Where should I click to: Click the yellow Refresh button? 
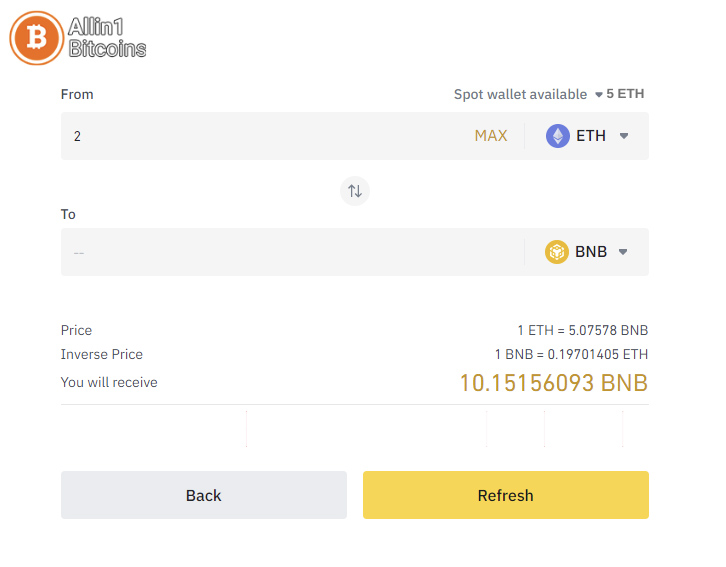tap(506, 495)
